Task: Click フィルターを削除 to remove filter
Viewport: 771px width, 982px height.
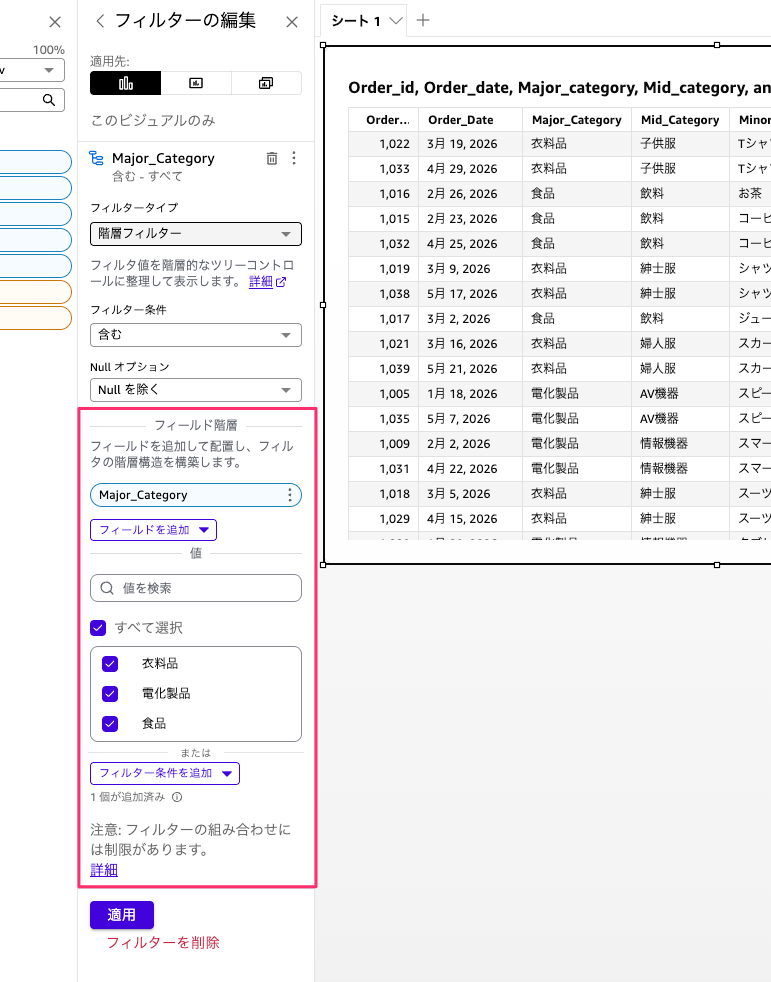Action: click(163, 943)
